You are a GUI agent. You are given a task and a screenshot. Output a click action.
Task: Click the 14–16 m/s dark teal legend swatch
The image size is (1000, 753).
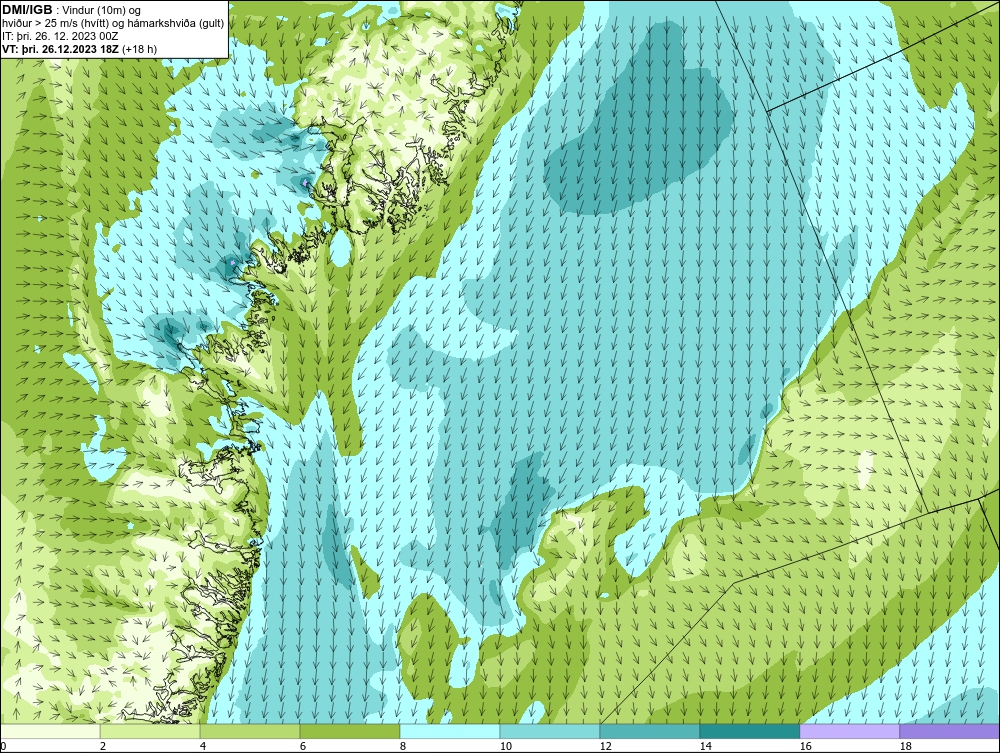pyautogui.click(x=749, y=731)
